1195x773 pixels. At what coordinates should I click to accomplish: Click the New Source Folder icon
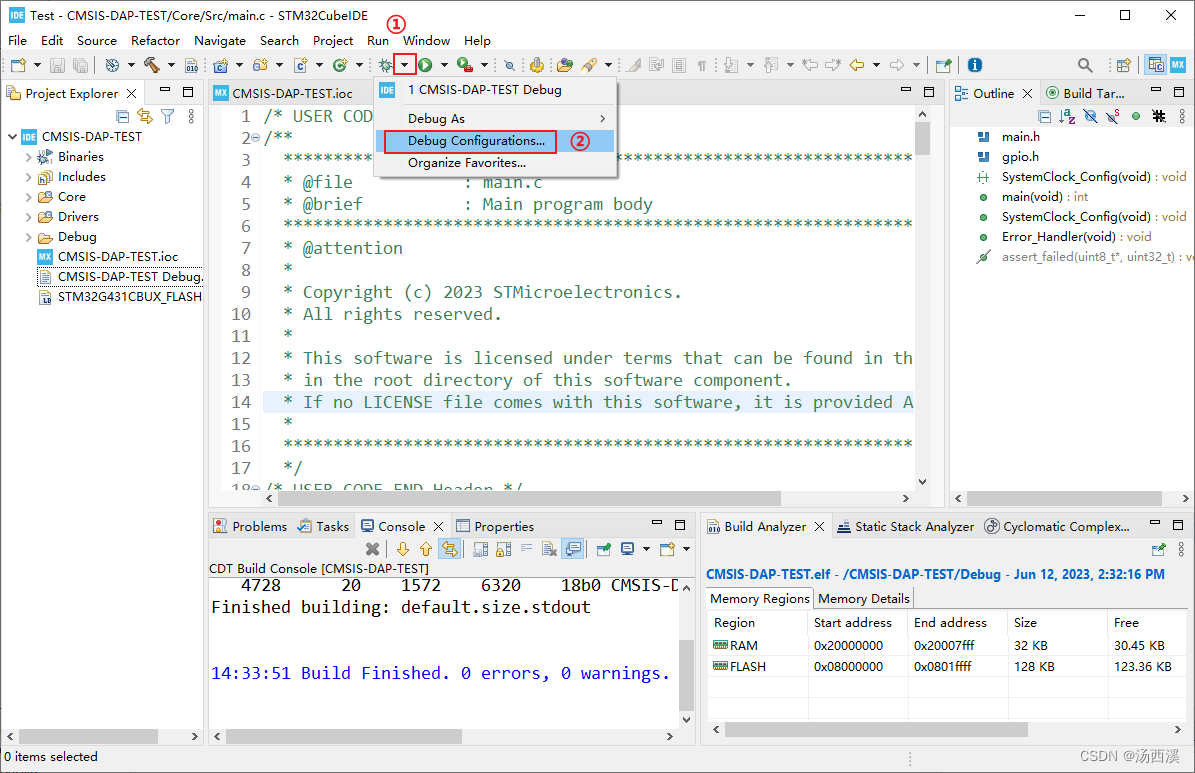(261, 66)
